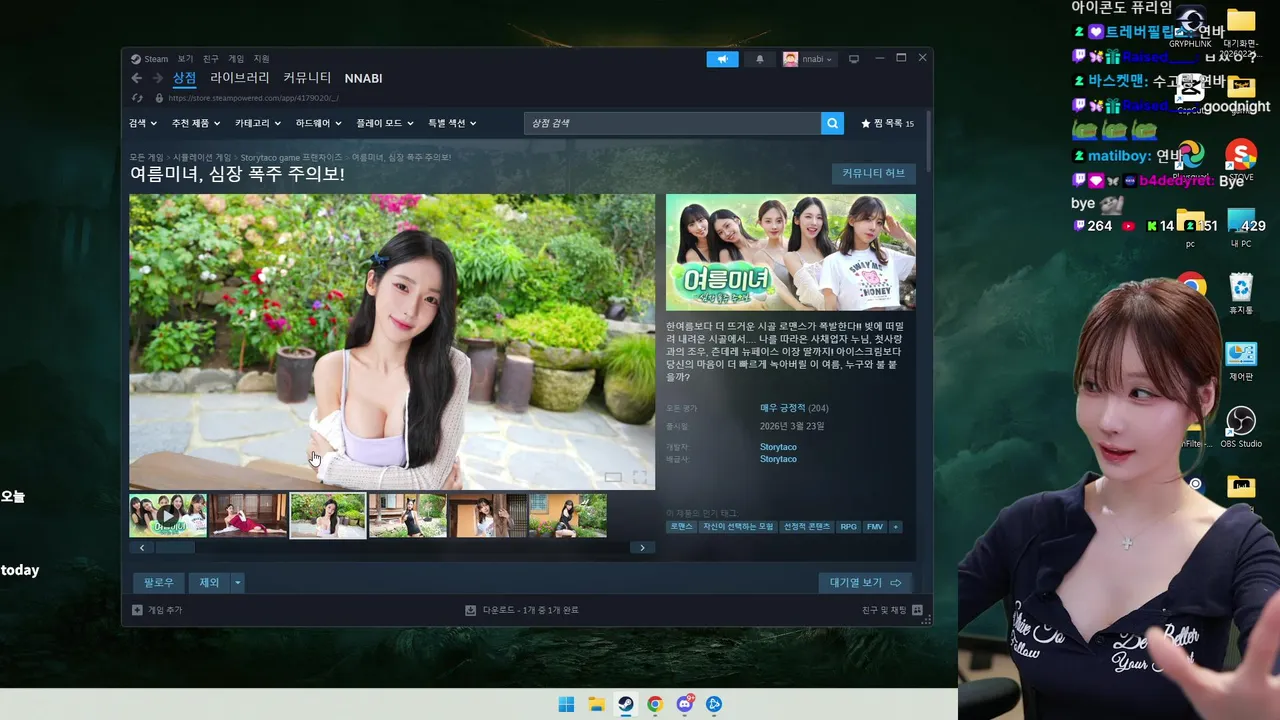This screenshot has width=1280, height=720.
Task: Click the 커뮤니티 허브 button
Action: click(873, 173)
